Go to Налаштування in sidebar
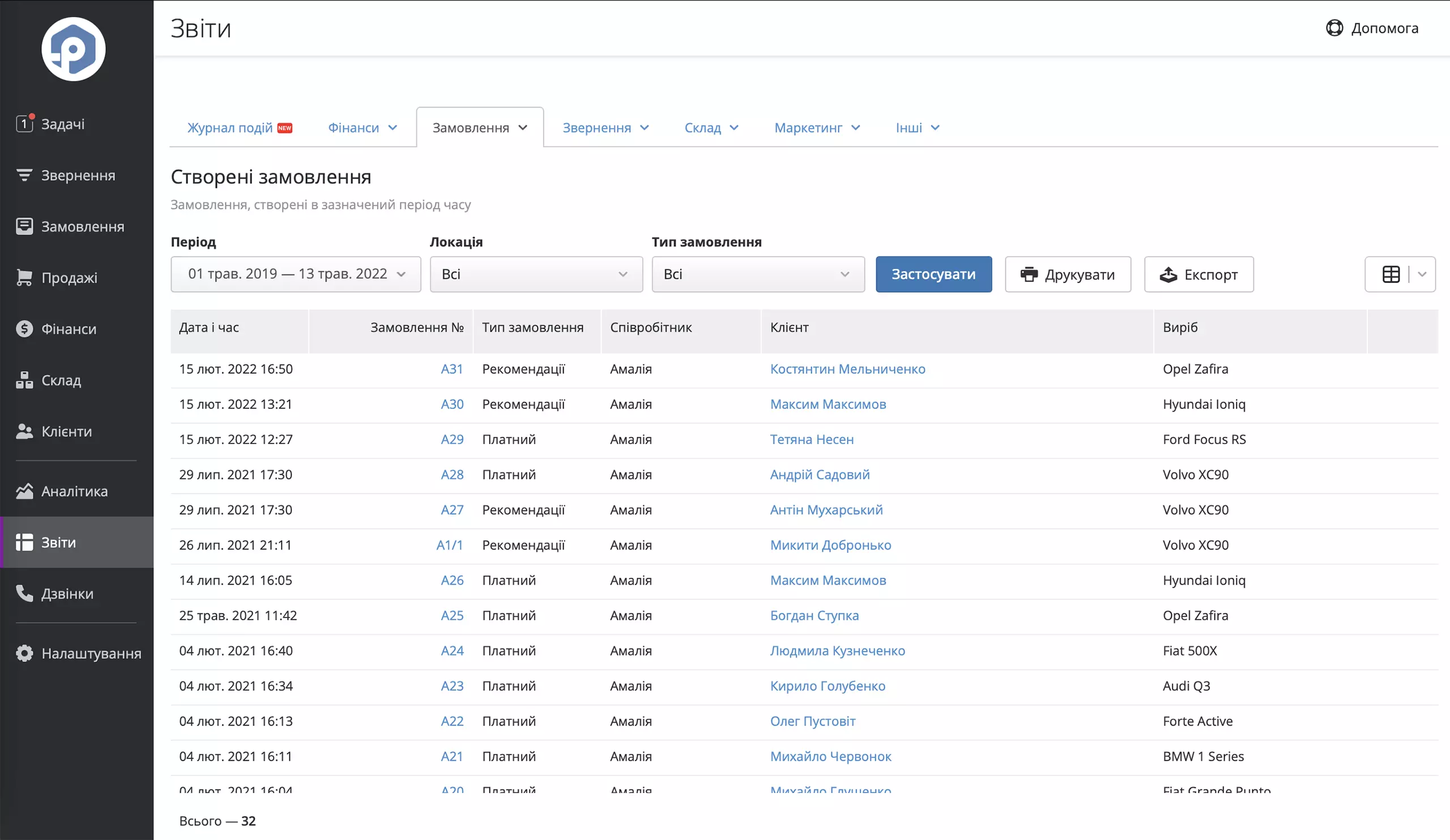 [x=77, y=653]
